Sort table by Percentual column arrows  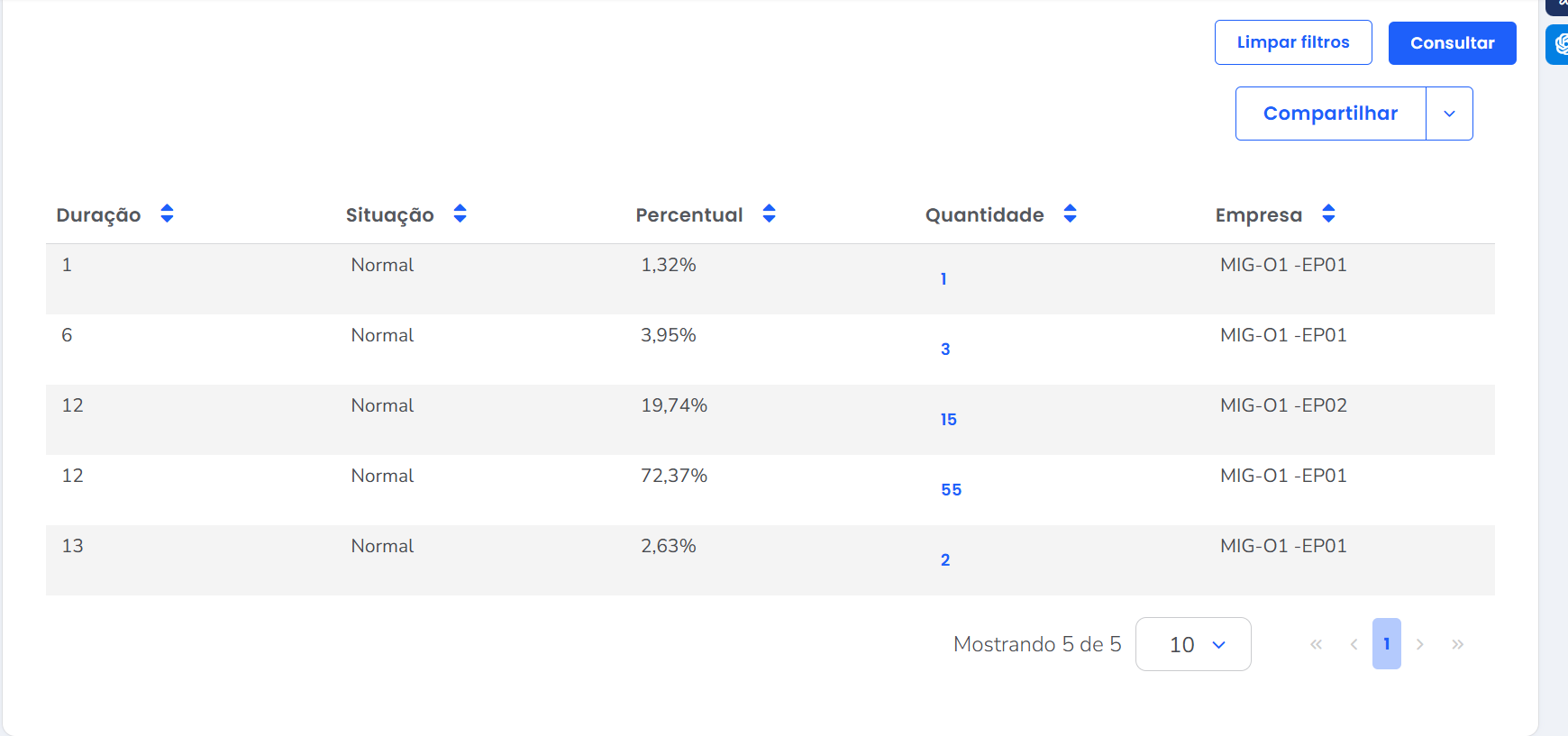769,214
